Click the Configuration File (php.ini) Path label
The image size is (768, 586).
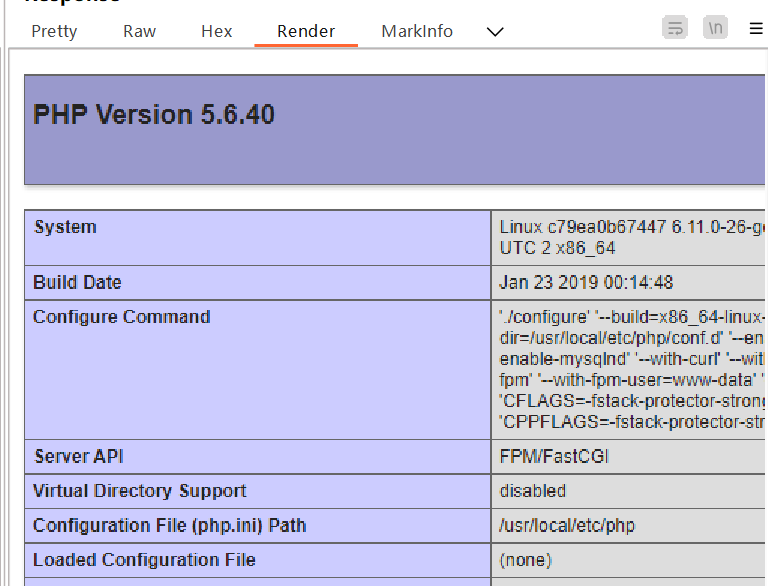(x=169, y=525)
